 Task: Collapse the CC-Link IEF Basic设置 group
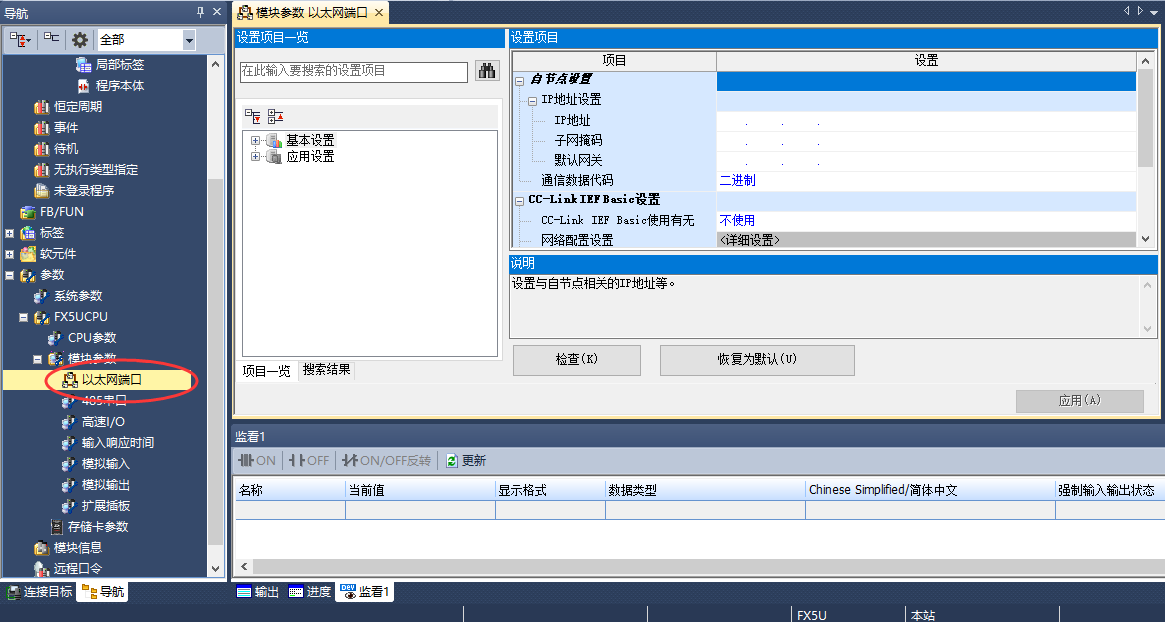tap(519, 200)
